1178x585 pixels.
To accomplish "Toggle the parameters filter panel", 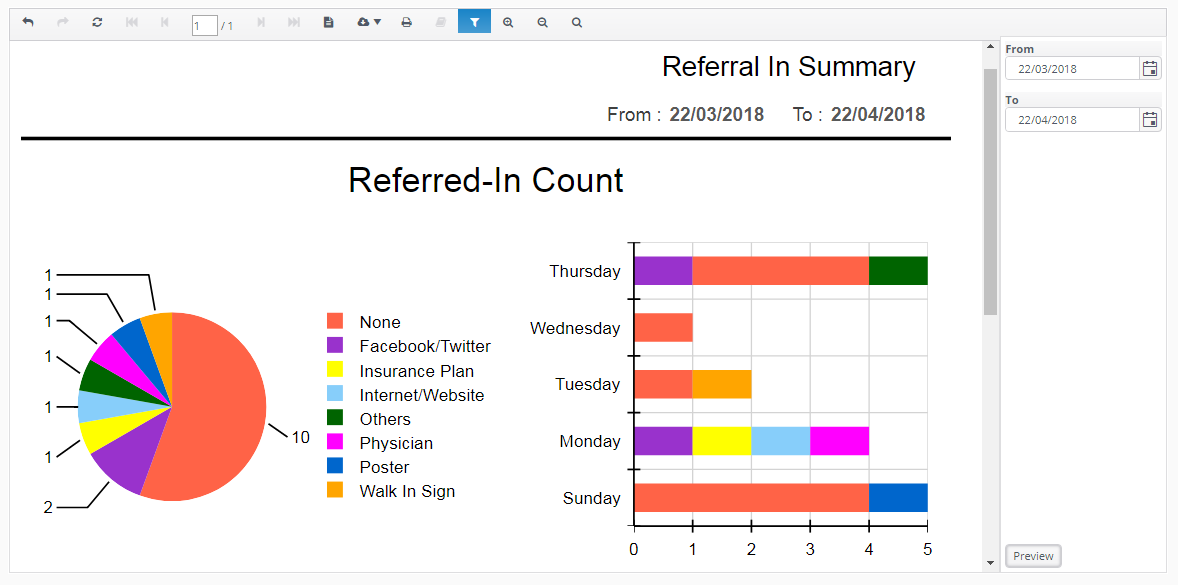I will click(474, 22).
